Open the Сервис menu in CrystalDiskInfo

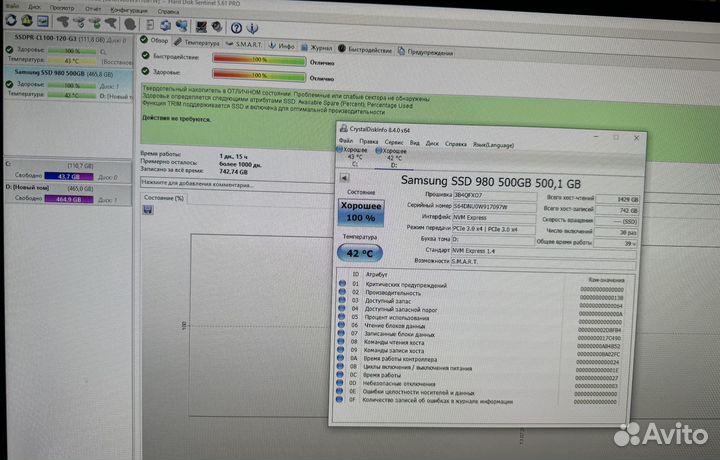(394, 142)
